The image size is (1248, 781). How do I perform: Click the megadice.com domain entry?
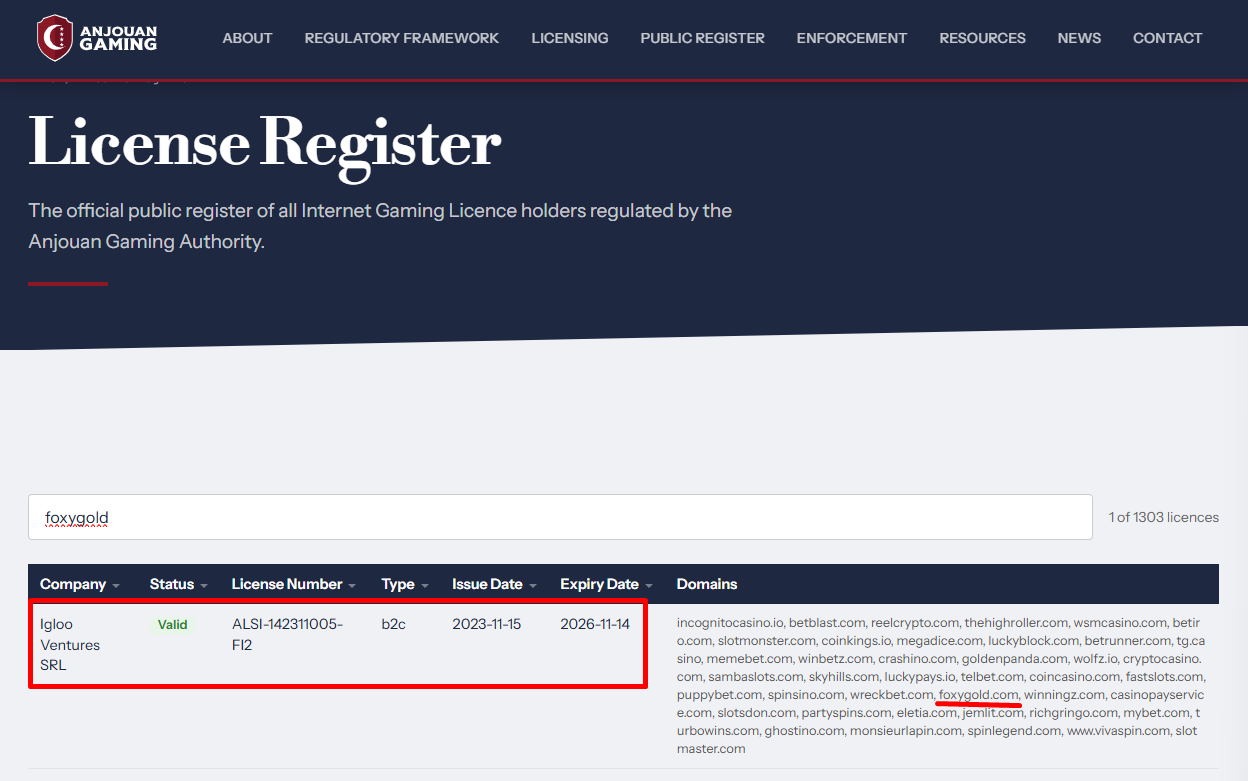pyautogui.click(x=940, y=640)
